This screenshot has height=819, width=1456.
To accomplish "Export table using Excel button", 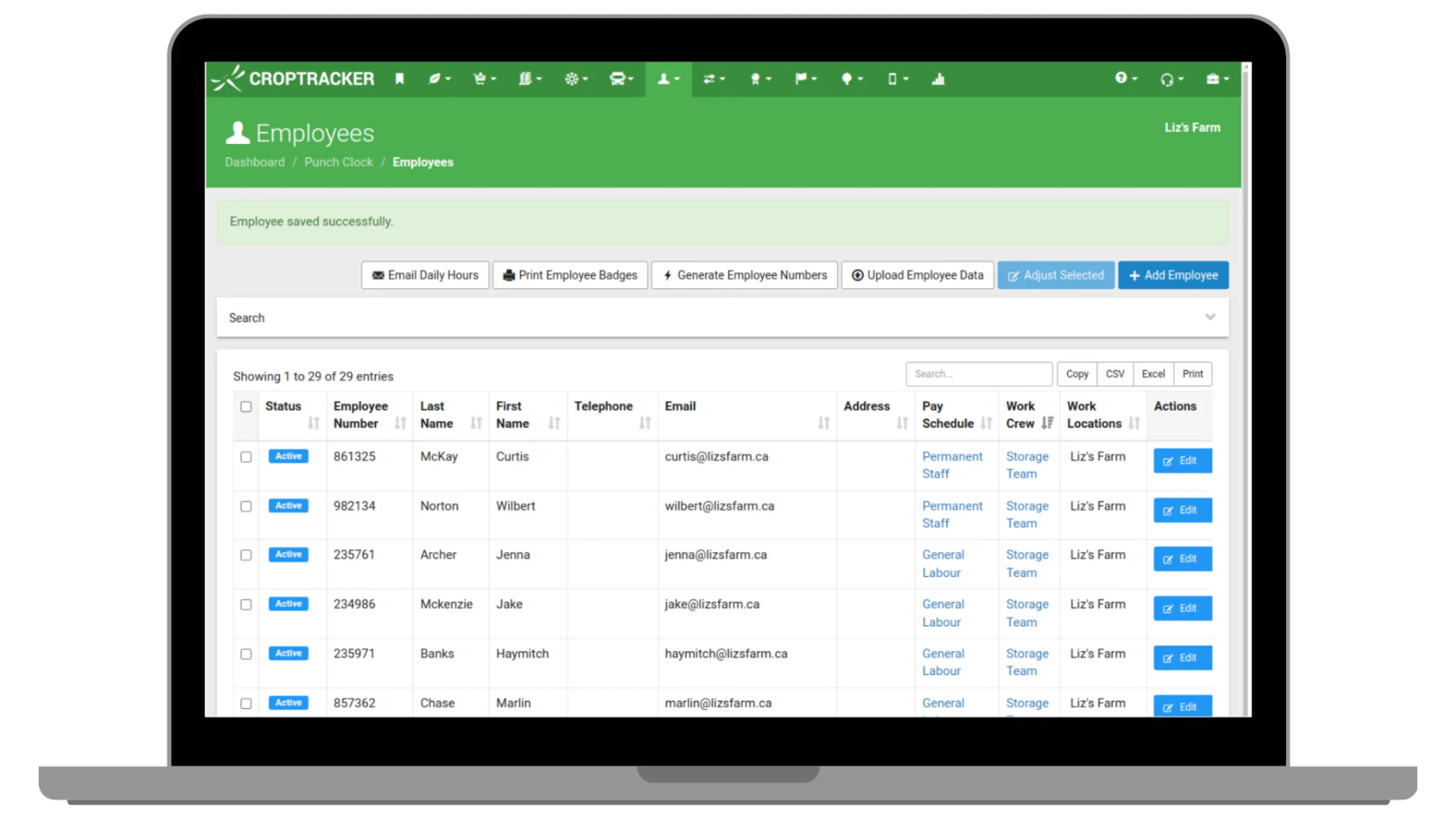I will [1153, 374].
